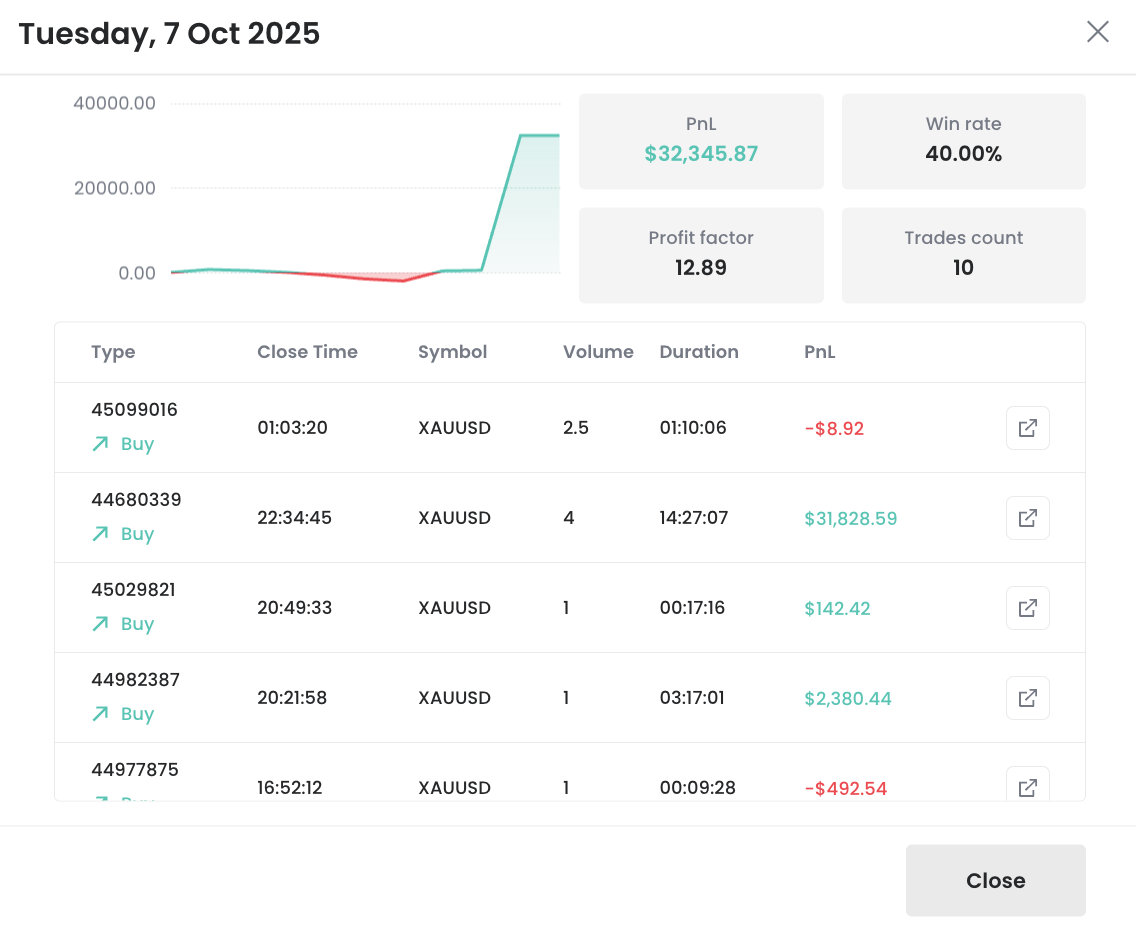Click the $32,345.87 PnL value
This screenshot has width=1136, height=938.
click(x=701, y=154)
